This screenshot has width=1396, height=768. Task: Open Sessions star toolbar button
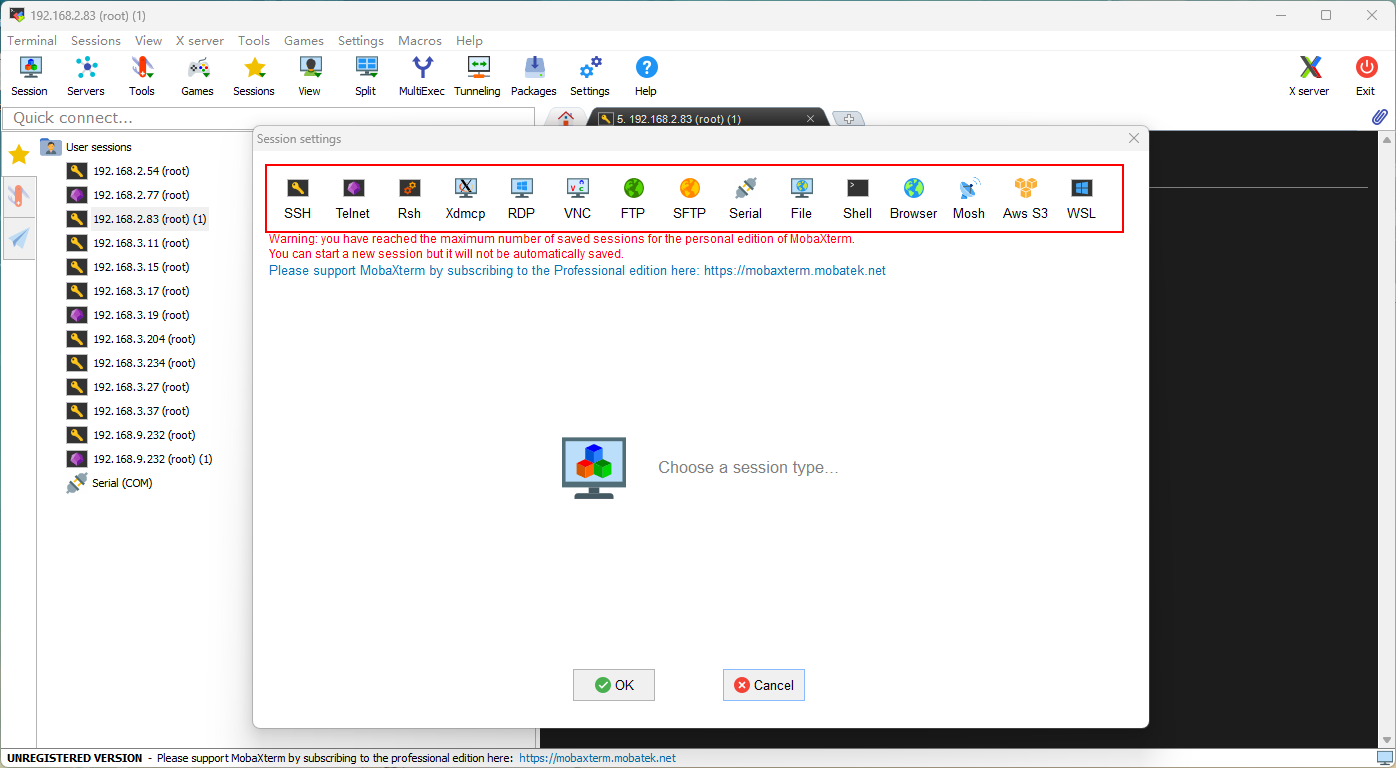(254, 77)
